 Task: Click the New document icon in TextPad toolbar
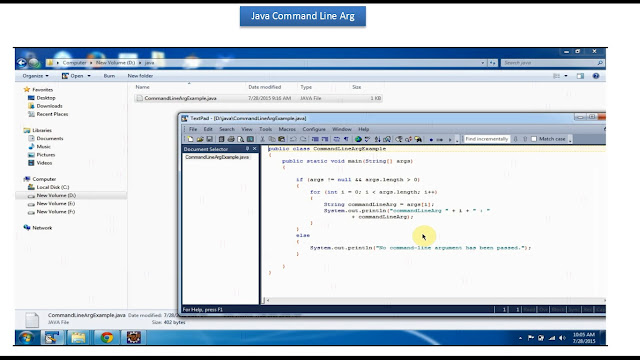(x=191, y=139)
